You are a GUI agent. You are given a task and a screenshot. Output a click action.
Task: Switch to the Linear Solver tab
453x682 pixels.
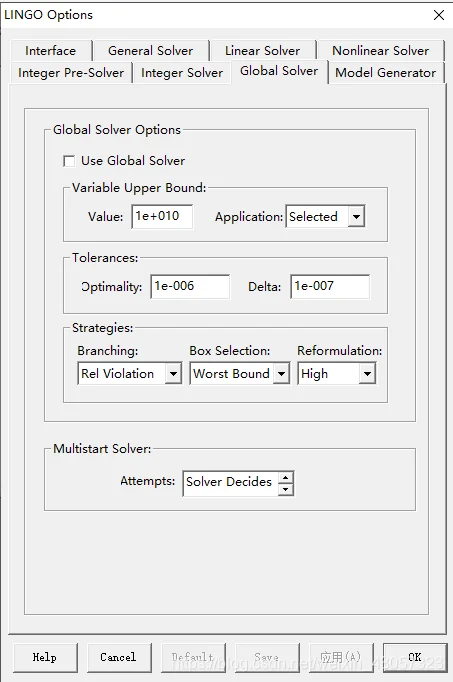263,51
